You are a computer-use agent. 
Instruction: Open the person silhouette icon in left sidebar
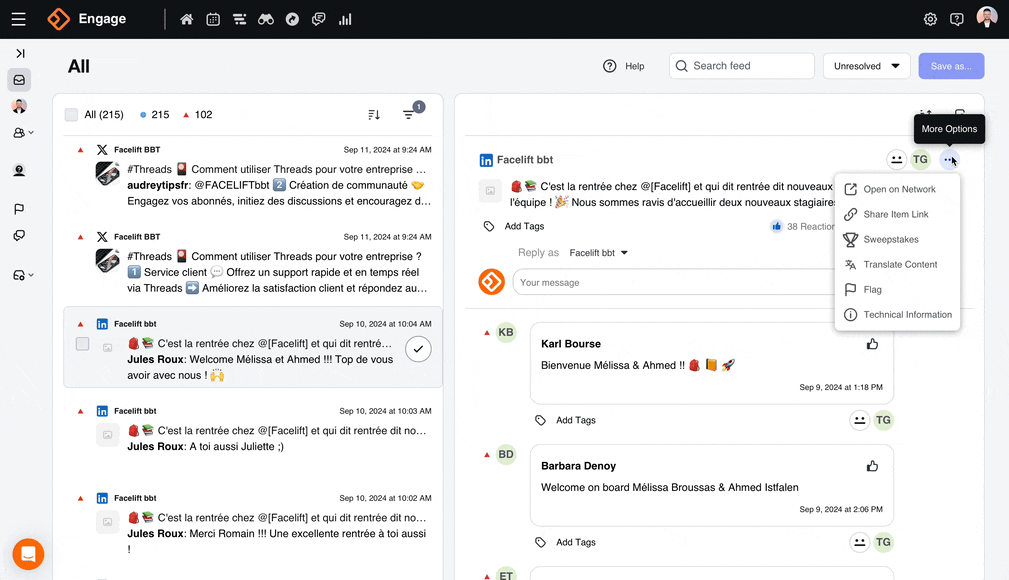pos(19,171)
